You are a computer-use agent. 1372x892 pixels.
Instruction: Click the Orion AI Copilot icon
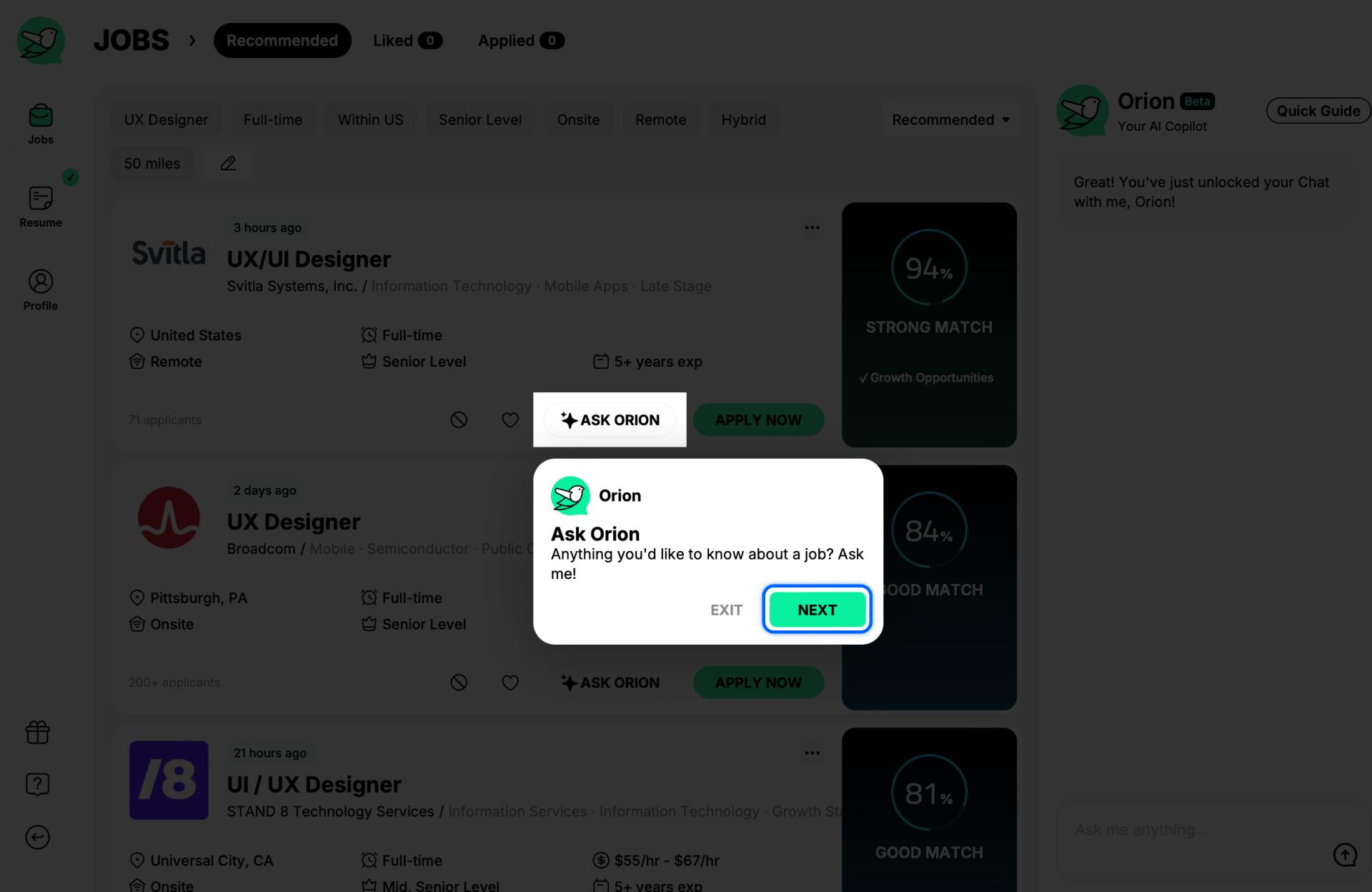click(1083, 110)
